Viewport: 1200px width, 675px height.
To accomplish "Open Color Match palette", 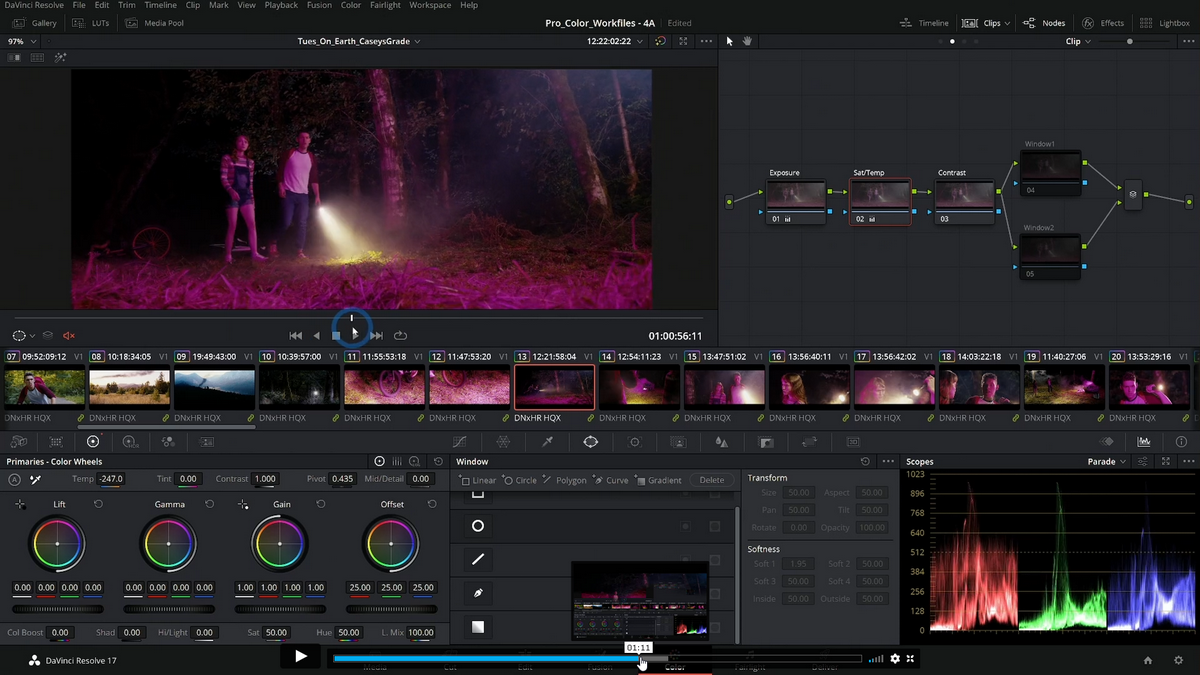I will [x=56, y=441].
